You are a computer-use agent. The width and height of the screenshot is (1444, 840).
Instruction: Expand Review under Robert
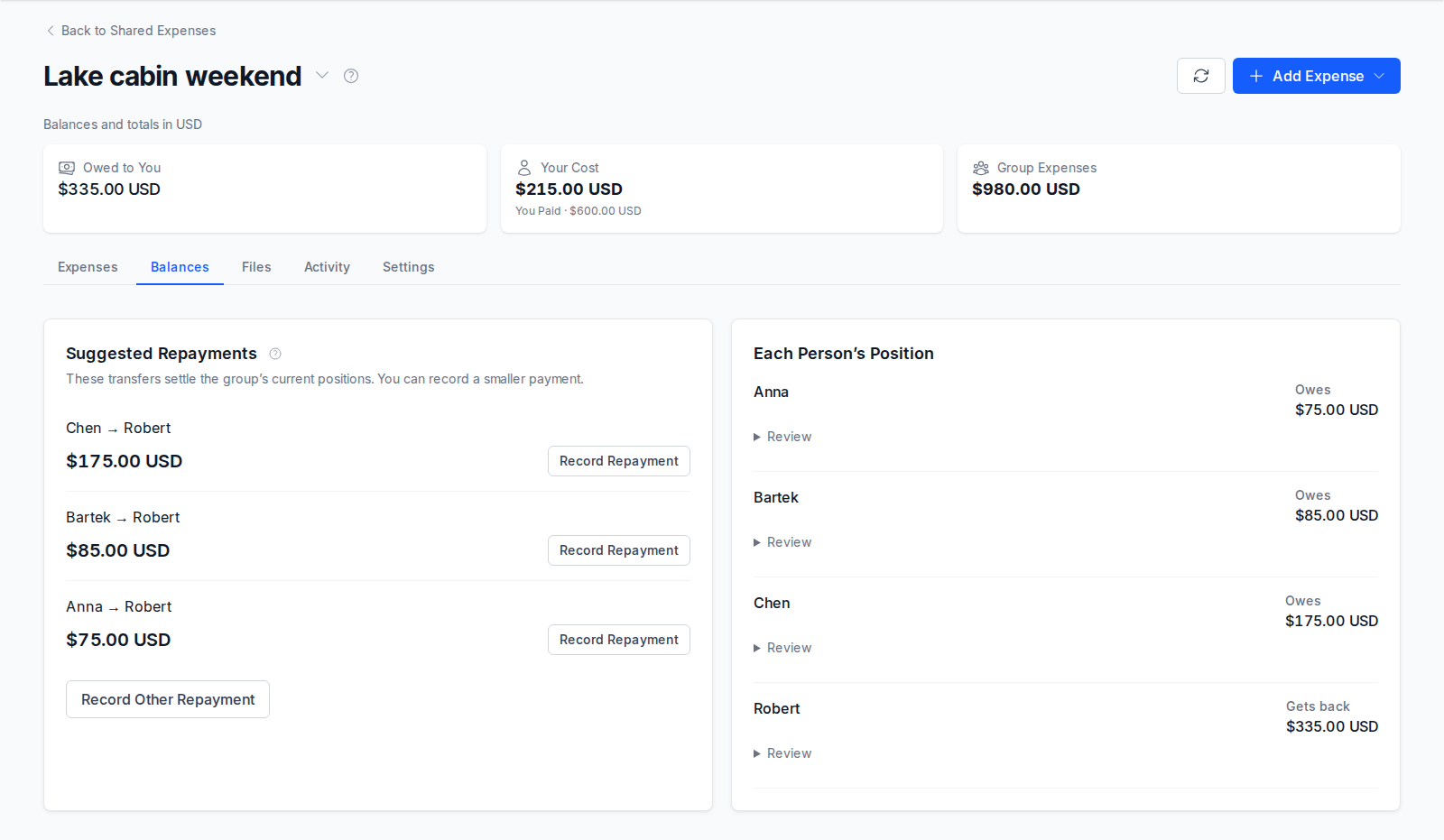coord(782,753)
